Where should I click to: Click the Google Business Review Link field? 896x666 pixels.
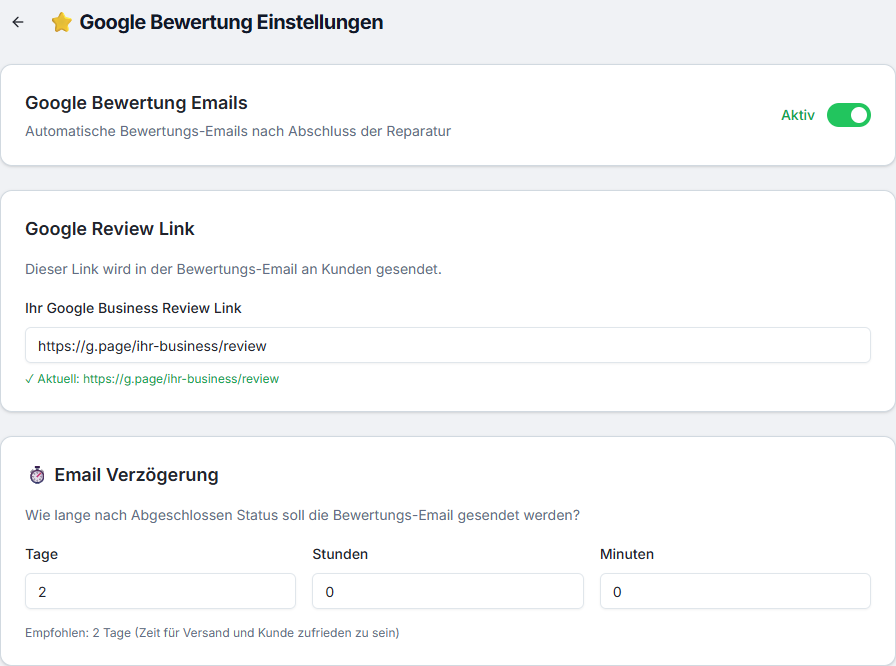(x=447, y=345)
